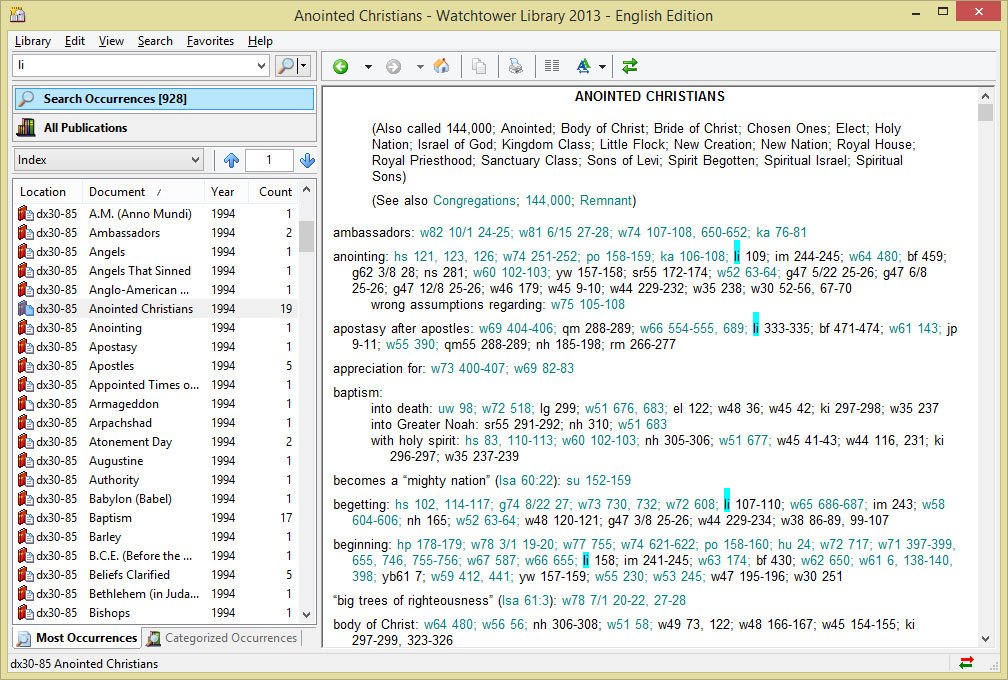Open the Back history dropdown arrow

(368, 66)
